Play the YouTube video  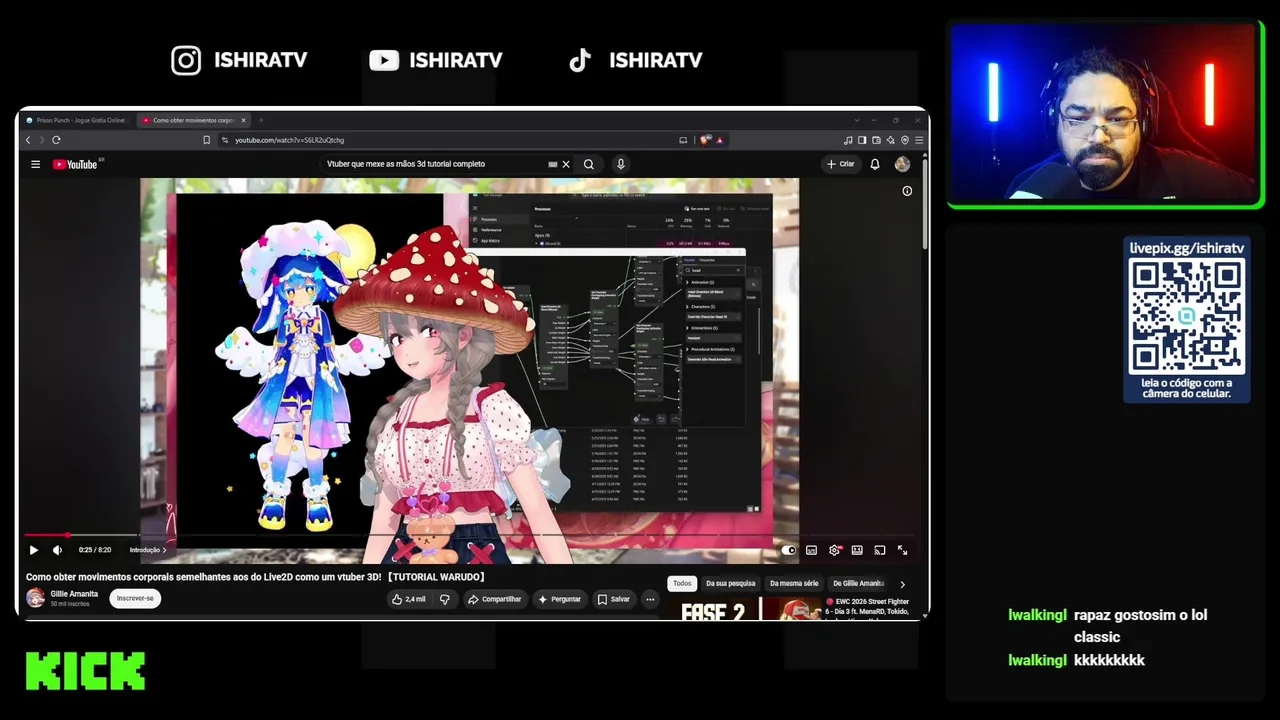(33, 550)
